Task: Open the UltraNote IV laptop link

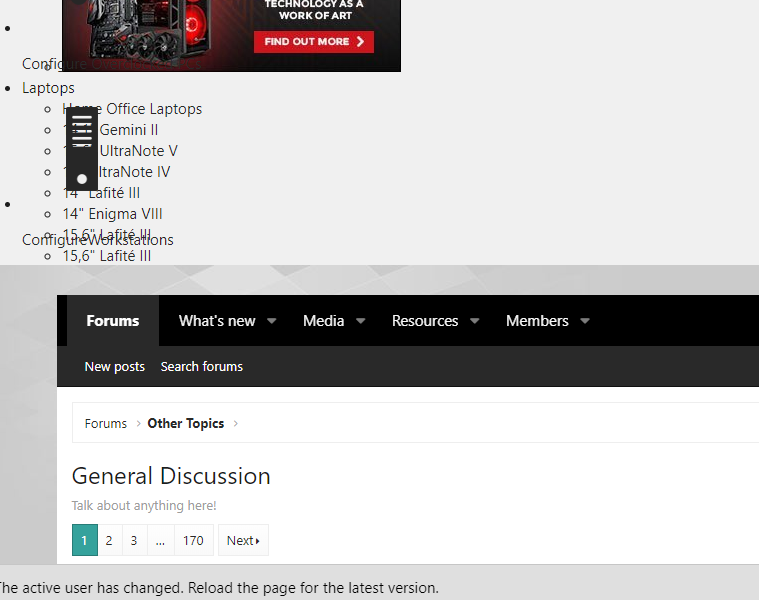Action: click(x=116, y=172)
